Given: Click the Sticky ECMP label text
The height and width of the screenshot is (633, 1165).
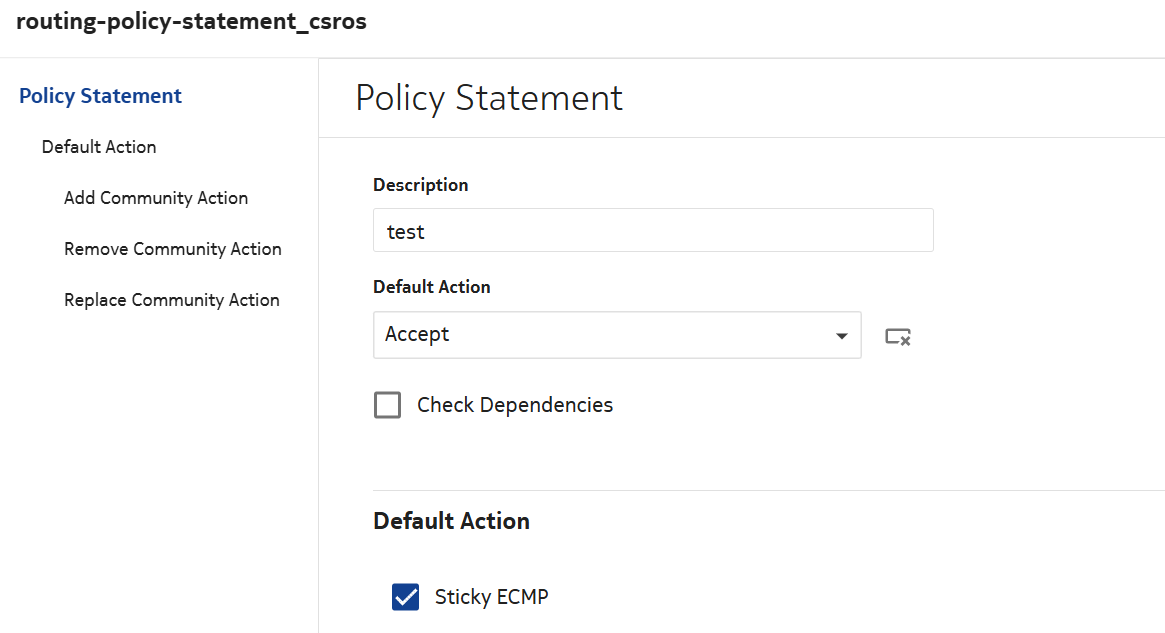Looking at the screenshot, I should pyautogui.click(x=491, y=597).
